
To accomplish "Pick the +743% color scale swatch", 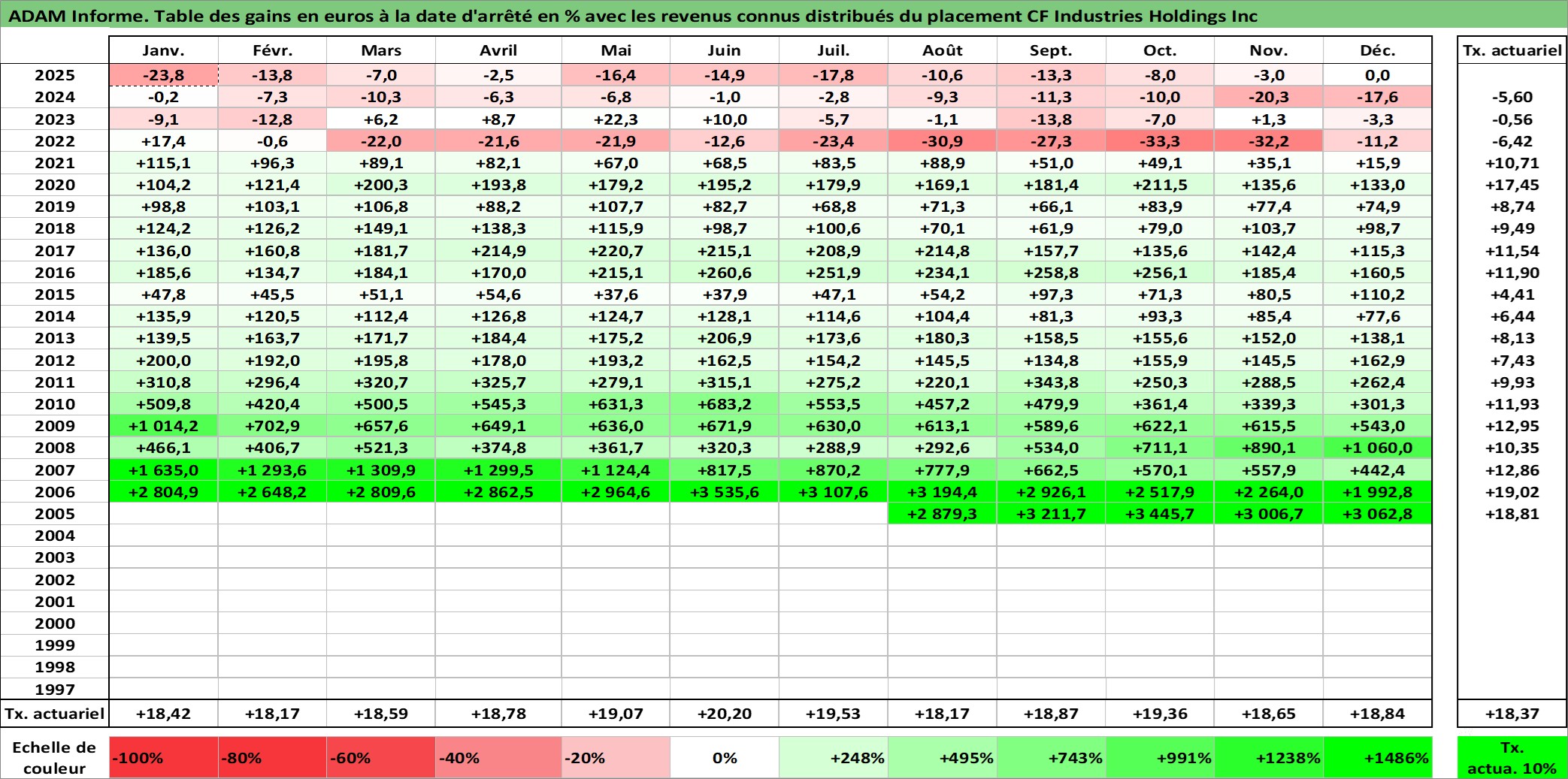I will click(1051, 758).
